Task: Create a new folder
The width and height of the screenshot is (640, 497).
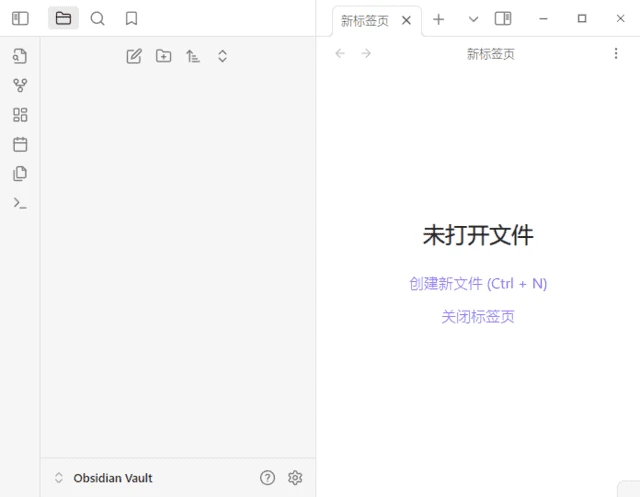Action: tap(164, 56)
